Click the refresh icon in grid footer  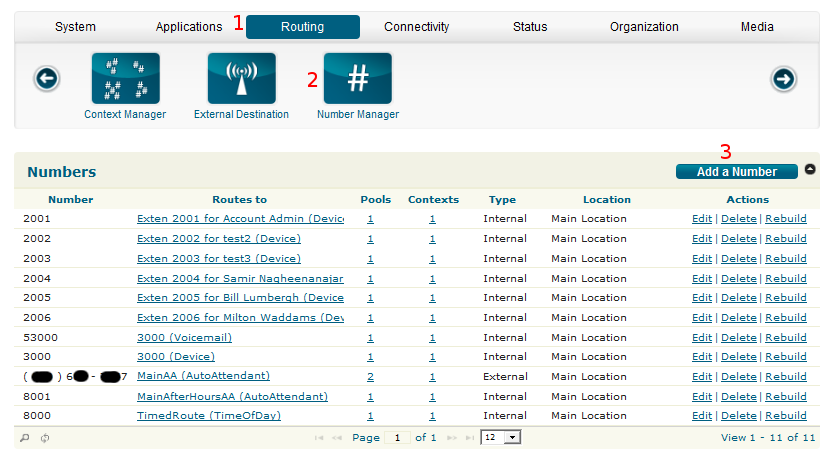point(45,438)
